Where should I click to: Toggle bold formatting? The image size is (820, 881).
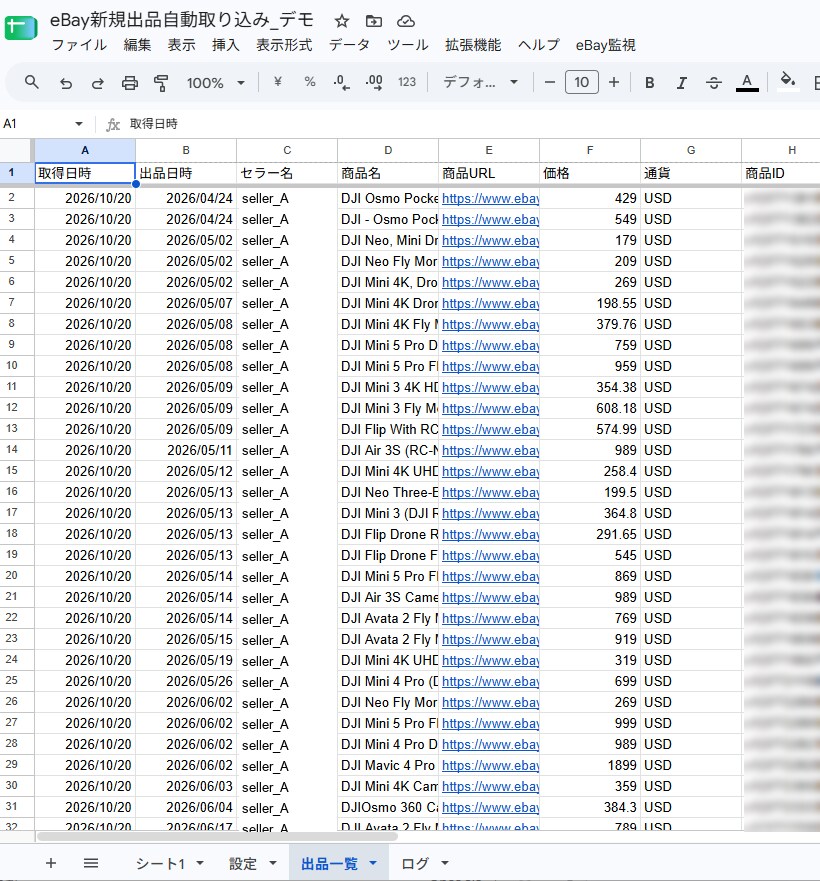pos(650,83)
